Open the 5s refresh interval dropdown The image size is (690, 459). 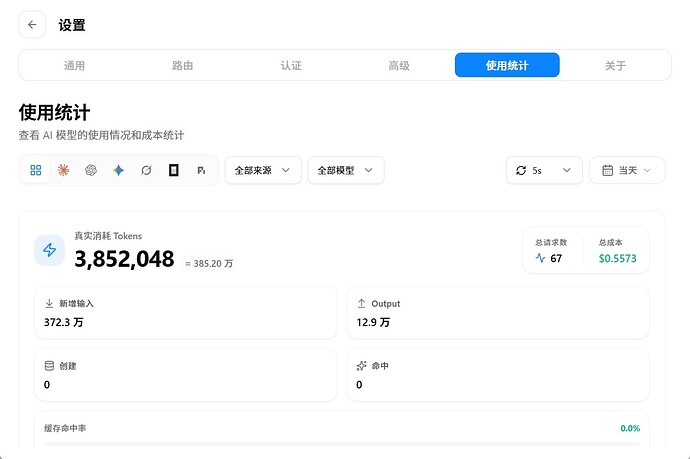click(x=544, y=170)
